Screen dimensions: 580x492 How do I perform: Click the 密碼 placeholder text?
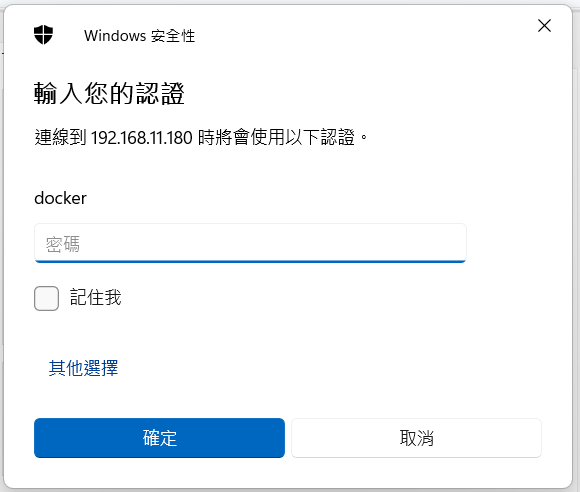(x=63, y=244)
